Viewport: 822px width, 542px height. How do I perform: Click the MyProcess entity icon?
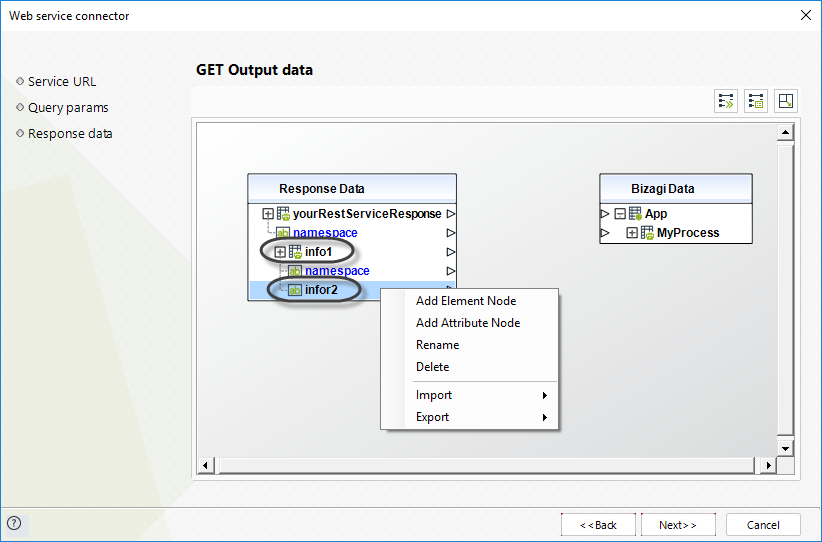pos(647,232)
